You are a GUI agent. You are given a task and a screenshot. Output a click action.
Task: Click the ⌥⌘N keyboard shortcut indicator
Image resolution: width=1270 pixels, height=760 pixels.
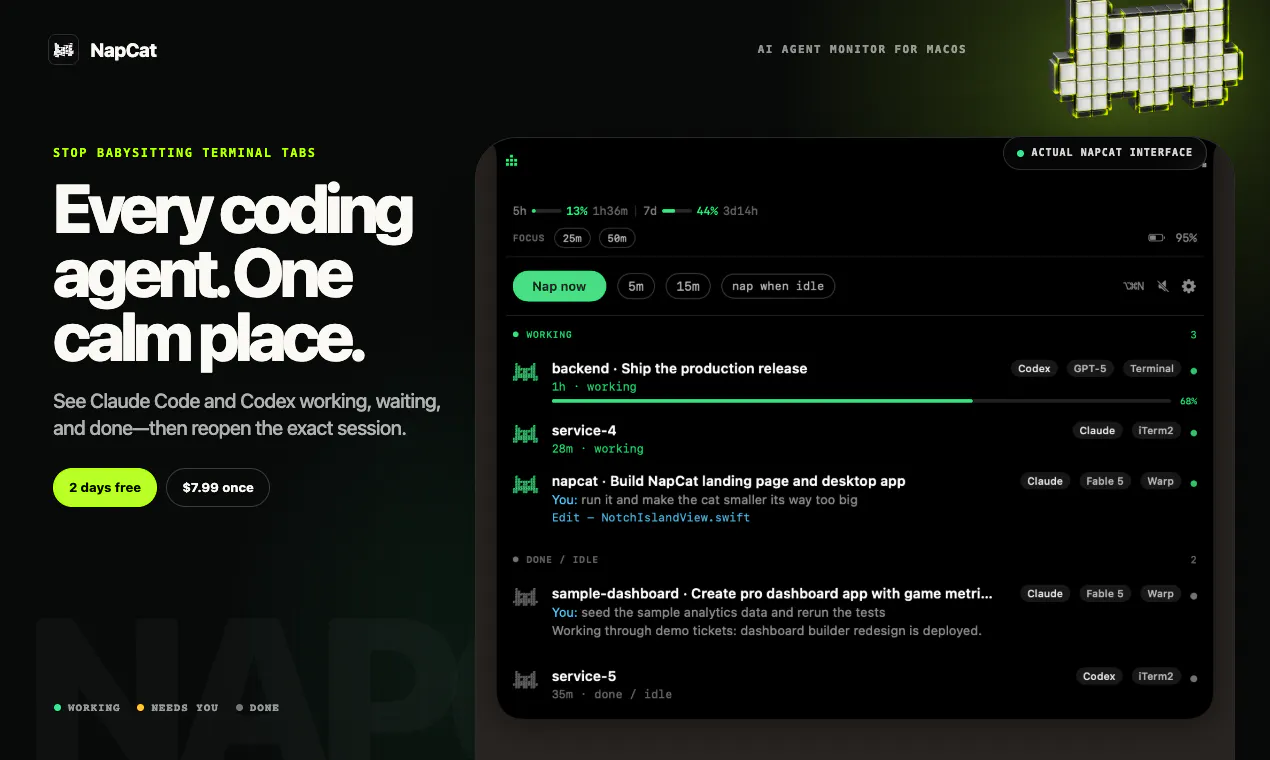(x=1133, y=286)
